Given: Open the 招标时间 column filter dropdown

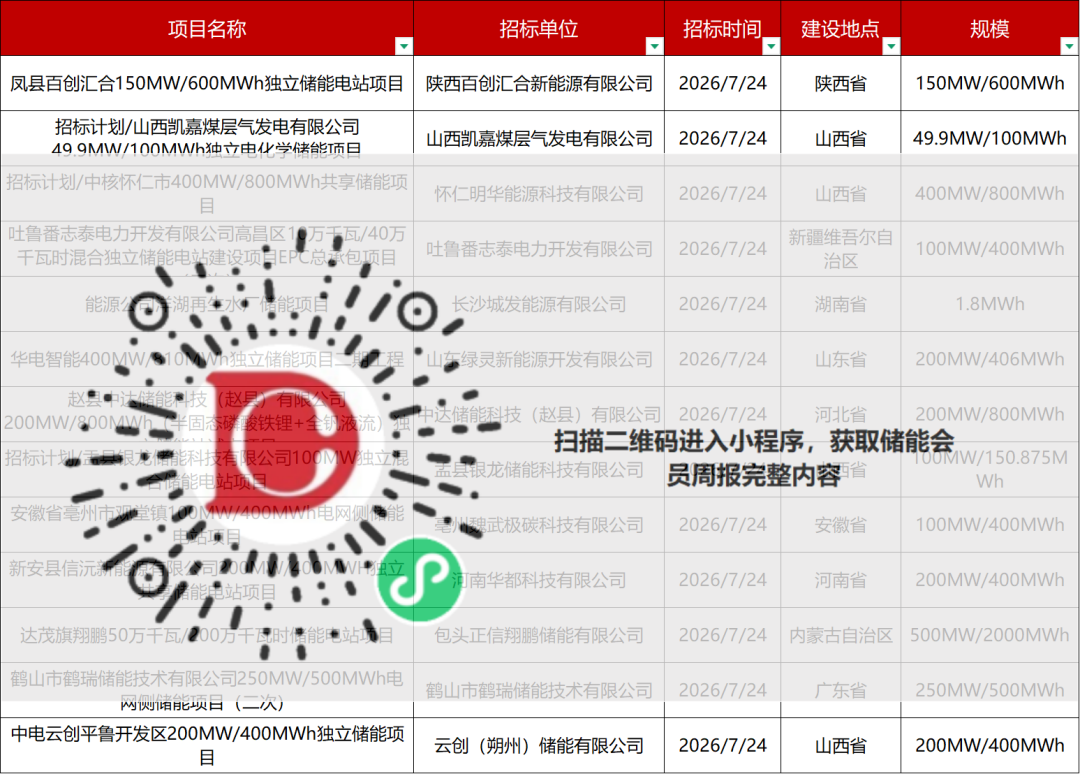Looking at the screenshot, I should [771, 46].
